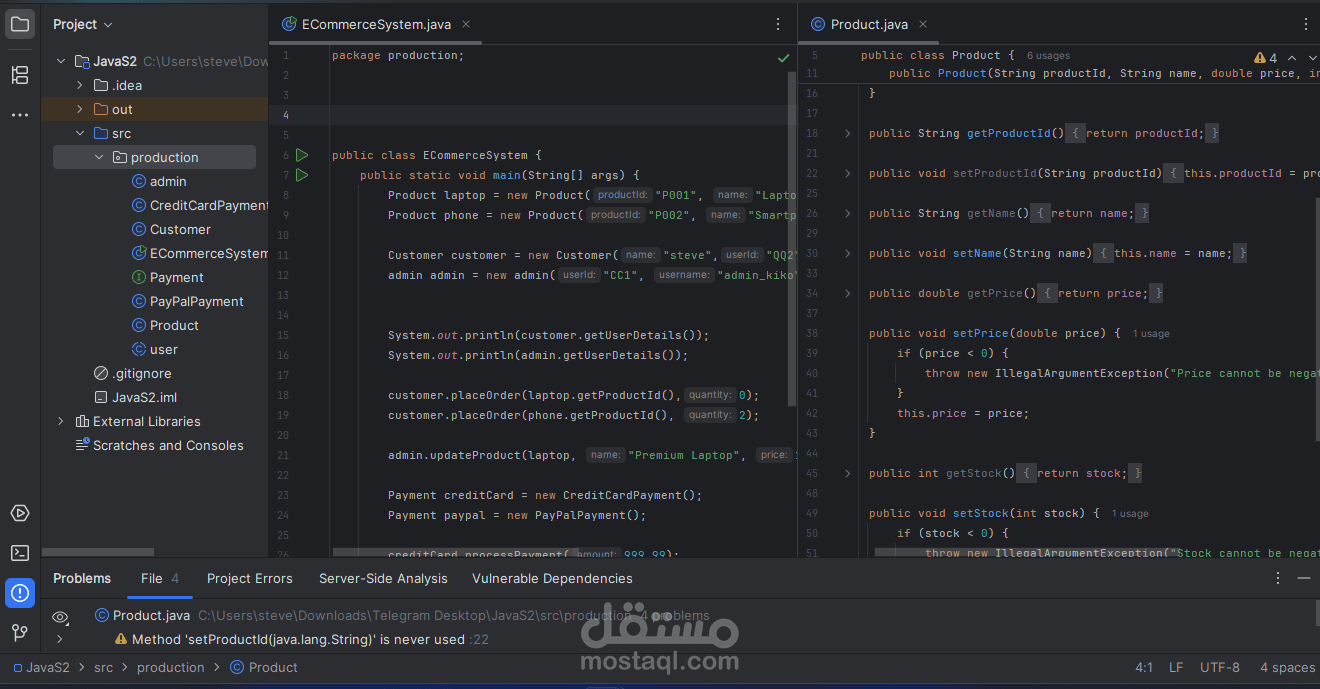Viewport: 1320px width, 689px height.
Task: Click the green inspections checkmark in editor
Action: [x=784, y=57]
